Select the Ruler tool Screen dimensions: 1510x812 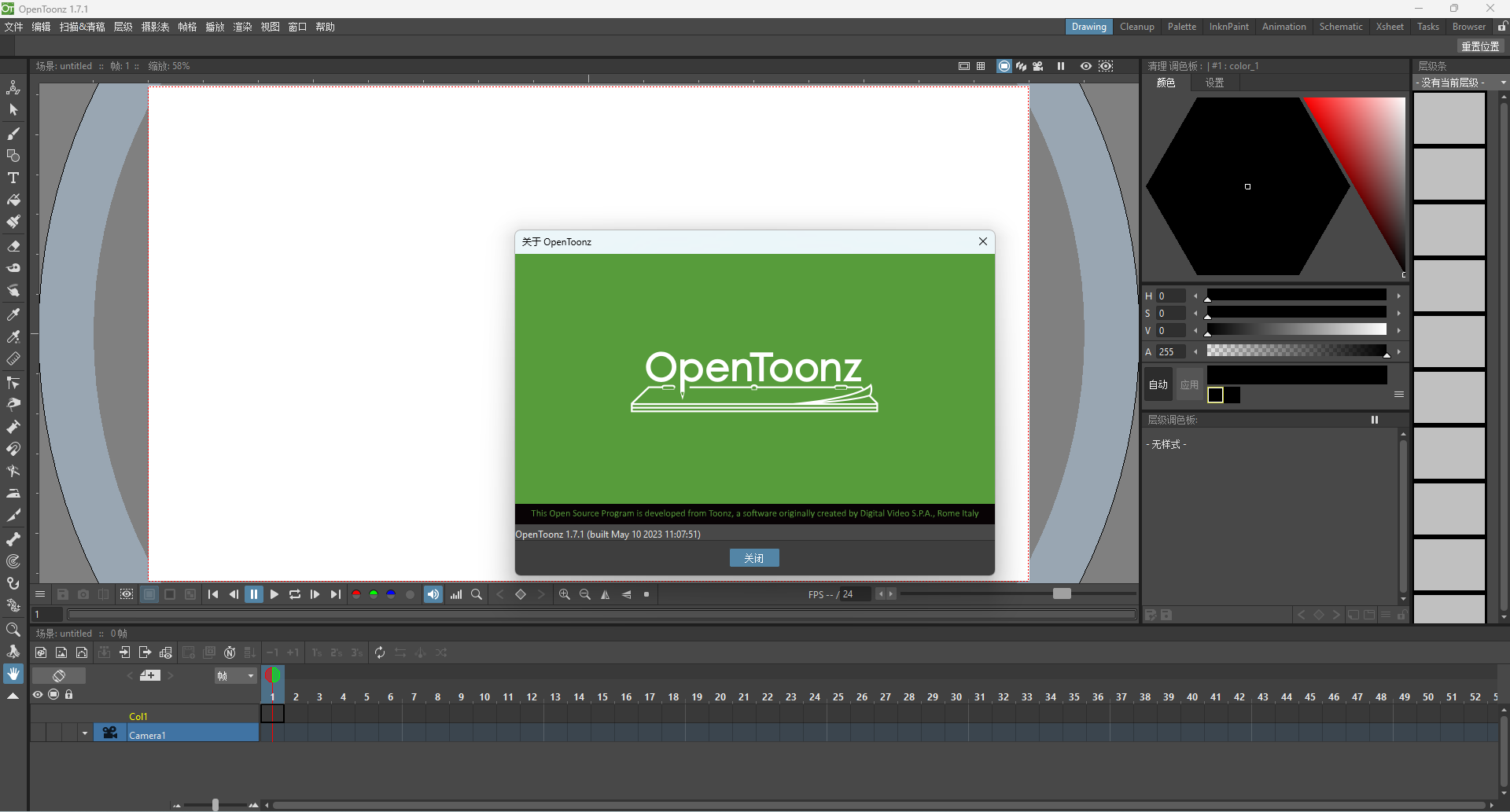pos(13,358)
